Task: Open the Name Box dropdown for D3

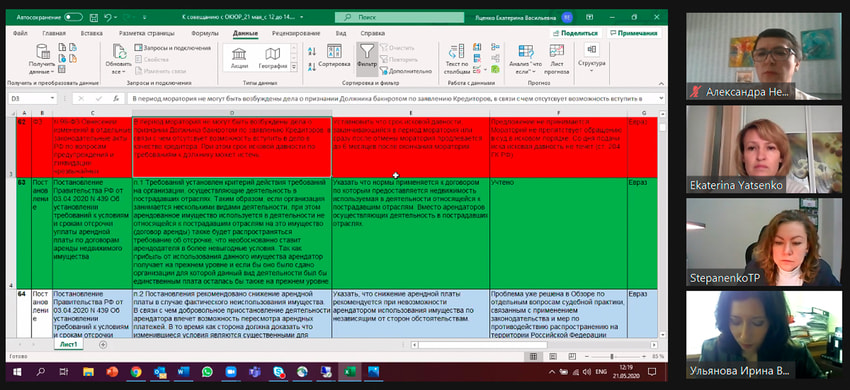Action: point(52,99)
